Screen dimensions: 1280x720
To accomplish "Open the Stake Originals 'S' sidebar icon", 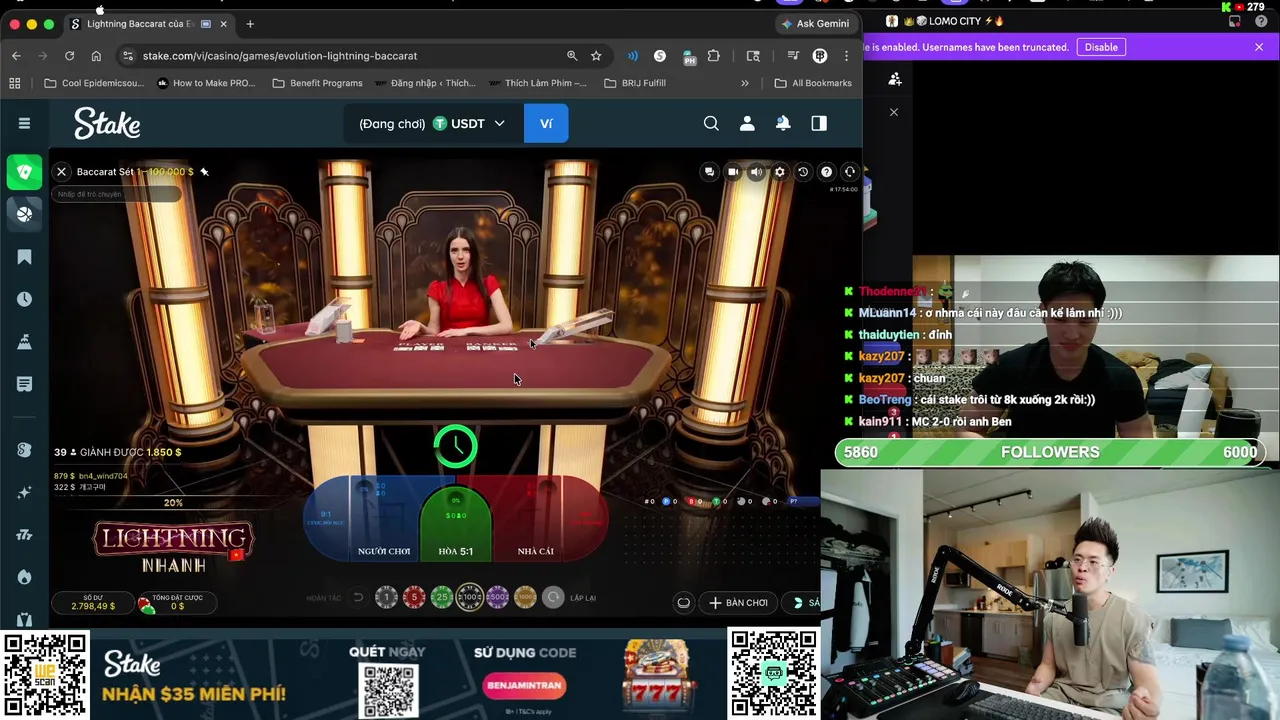I will [24, 450].
